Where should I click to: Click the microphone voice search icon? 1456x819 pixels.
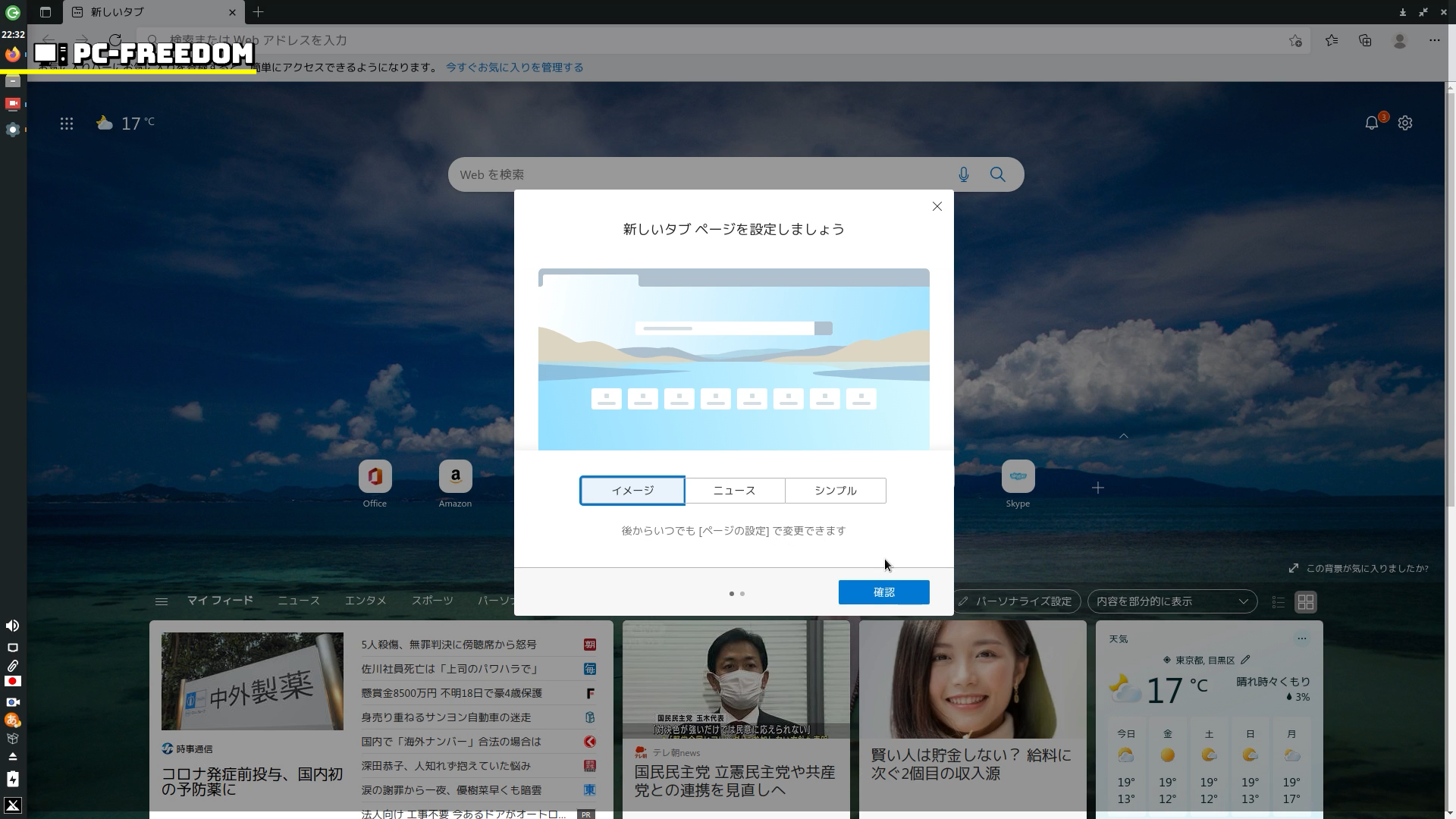pyautogui.click(x=964, y=175)
